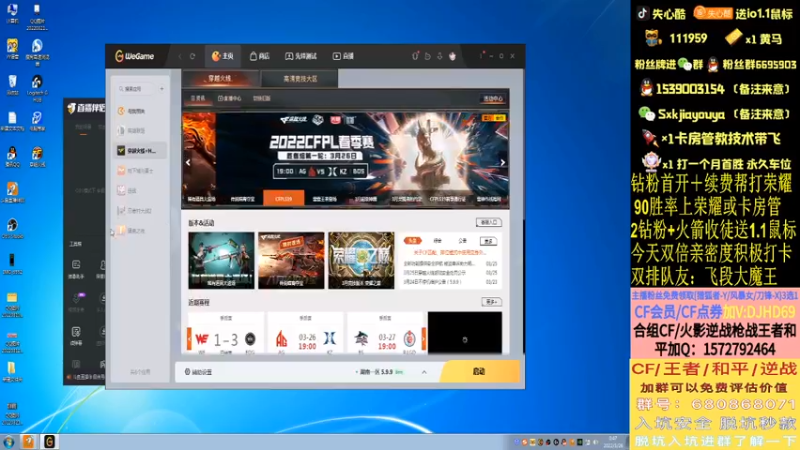Open the 直播 live stream tab
The image size is (800, 450).
(343, 56)
